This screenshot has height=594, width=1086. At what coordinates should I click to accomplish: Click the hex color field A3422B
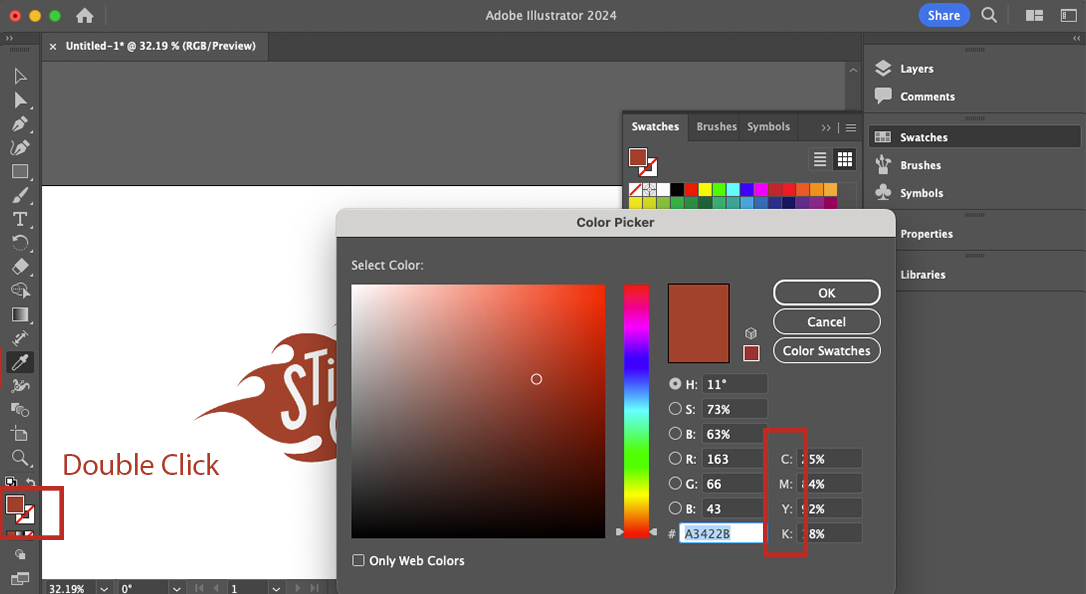(x=720, y=533)
